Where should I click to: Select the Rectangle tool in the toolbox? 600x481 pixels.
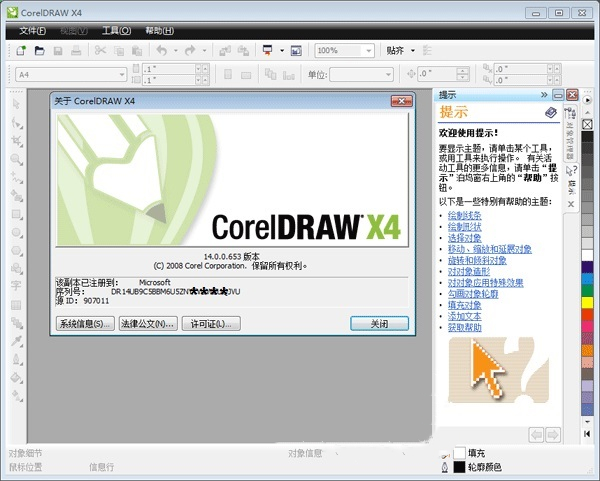pyautogui.click(x=17, y=213)
